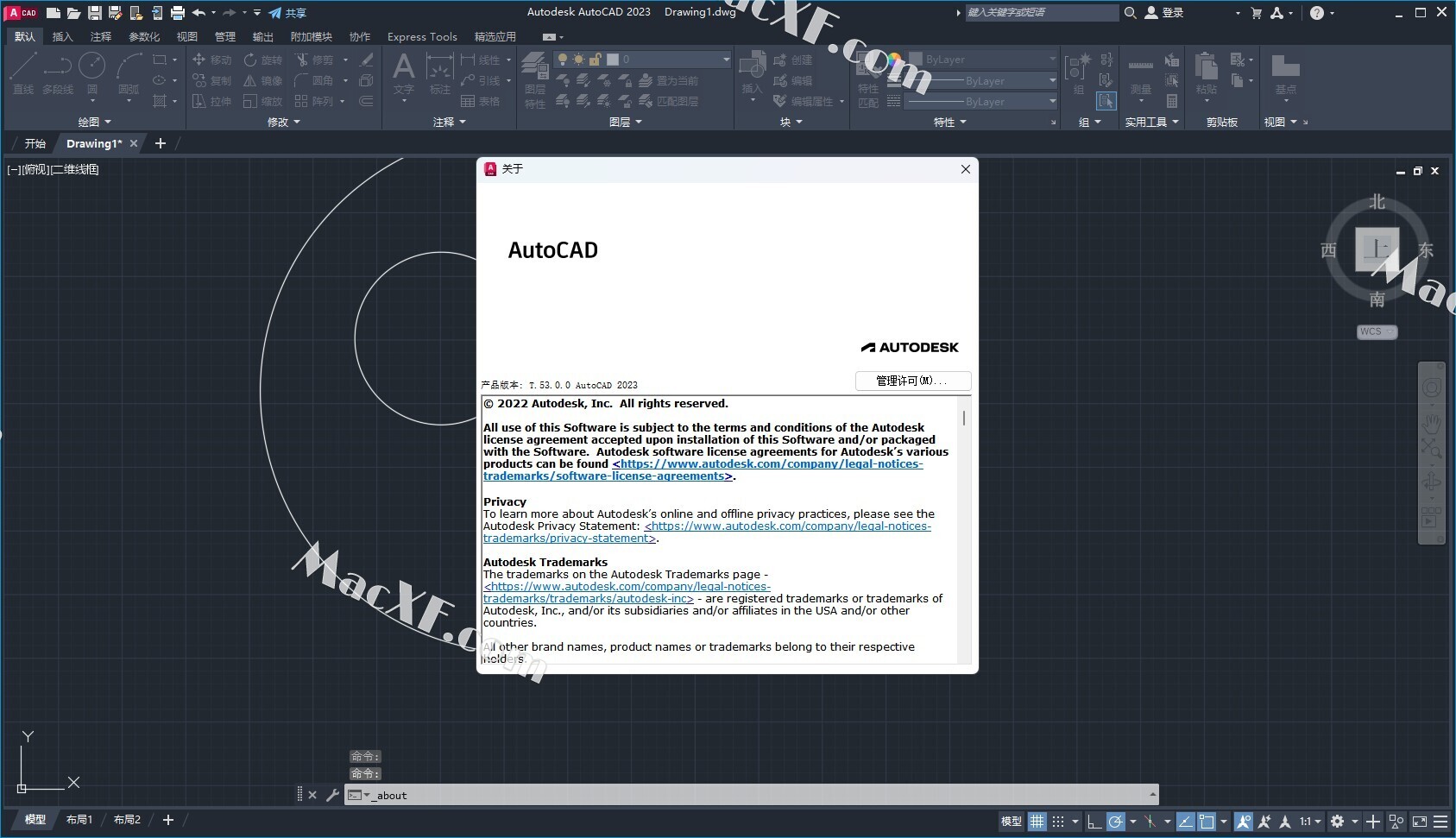Select the Dimension (标注) tool

[x=440, y=72]
